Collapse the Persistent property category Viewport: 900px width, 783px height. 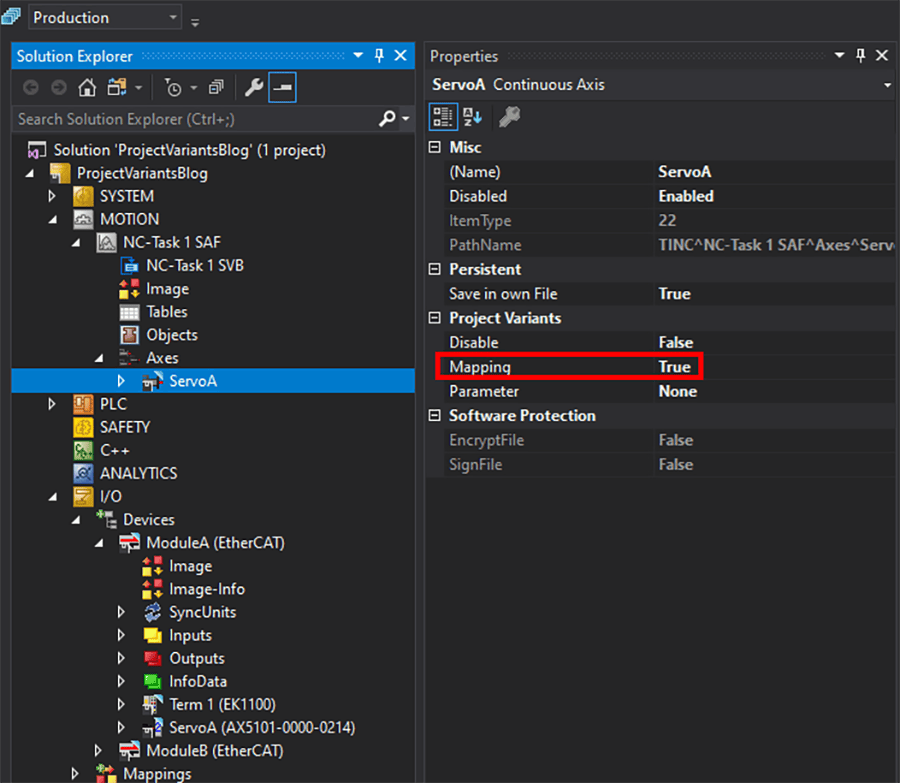(x=435, y=269)
